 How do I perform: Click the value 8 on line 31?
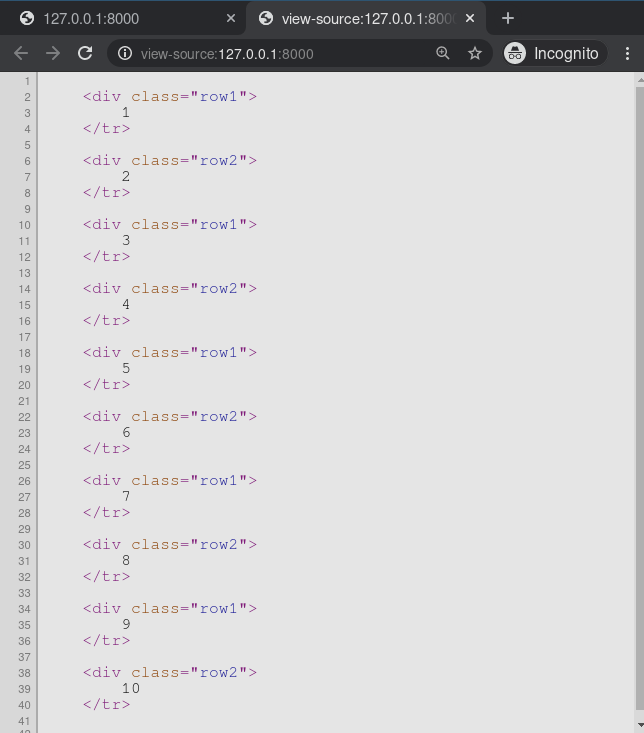click(x=126, y=561)
